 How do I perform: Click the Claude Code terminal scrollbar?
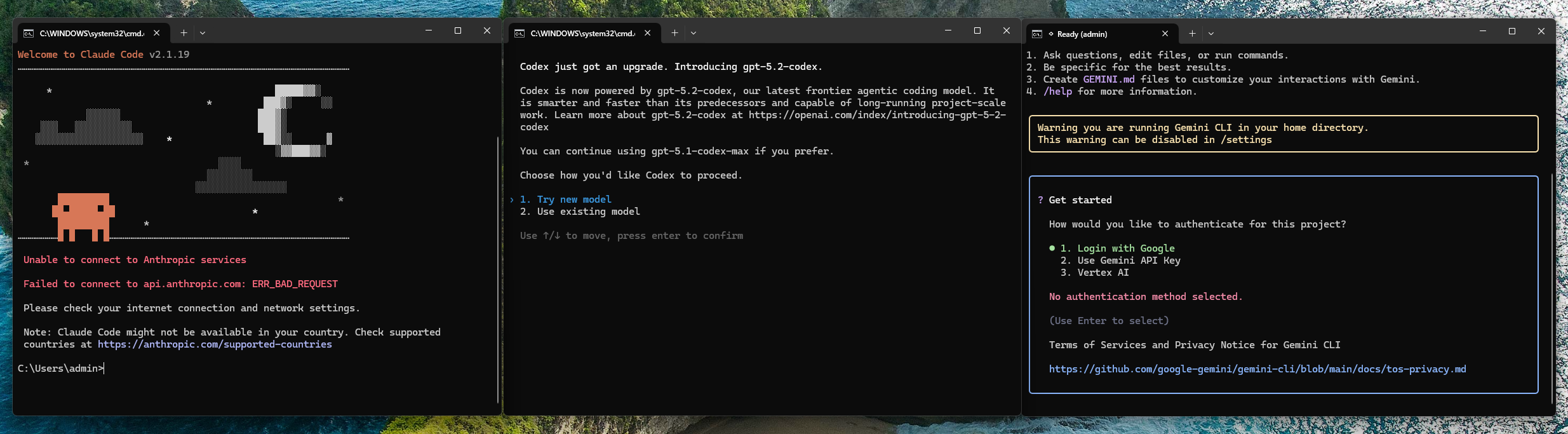[x=497, y=267]
